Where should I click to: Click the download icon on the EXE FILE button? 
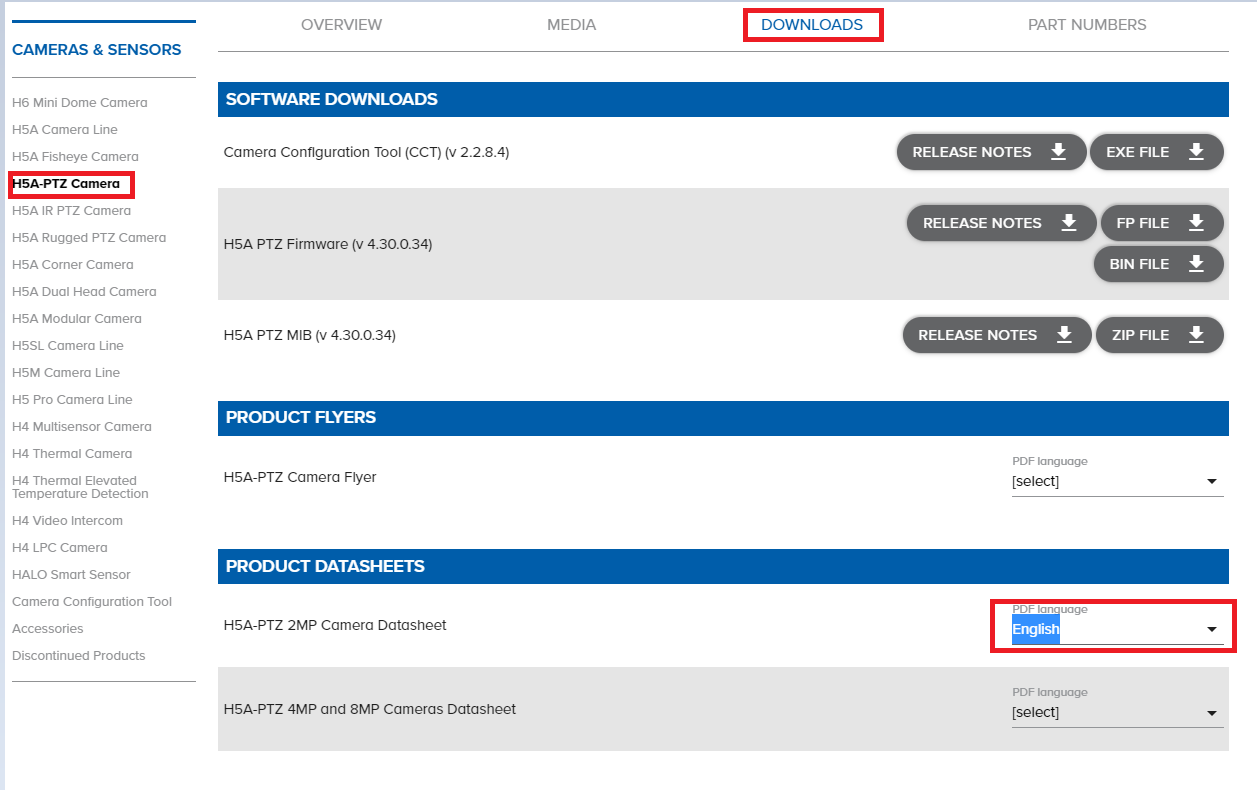pos(1197,151)
